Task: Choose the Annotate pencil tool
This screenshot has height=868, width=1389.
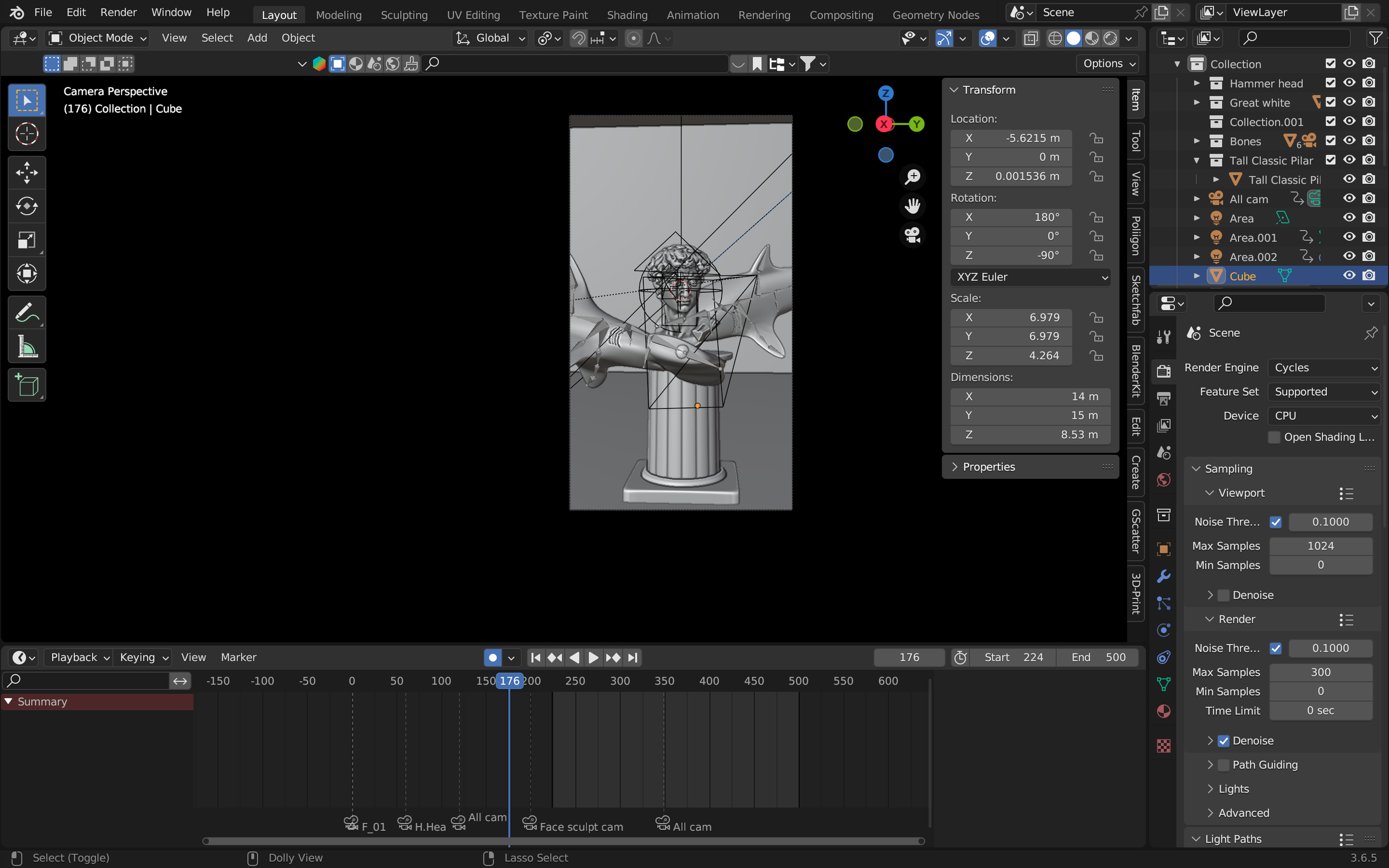Action: (x=27, y=313)
